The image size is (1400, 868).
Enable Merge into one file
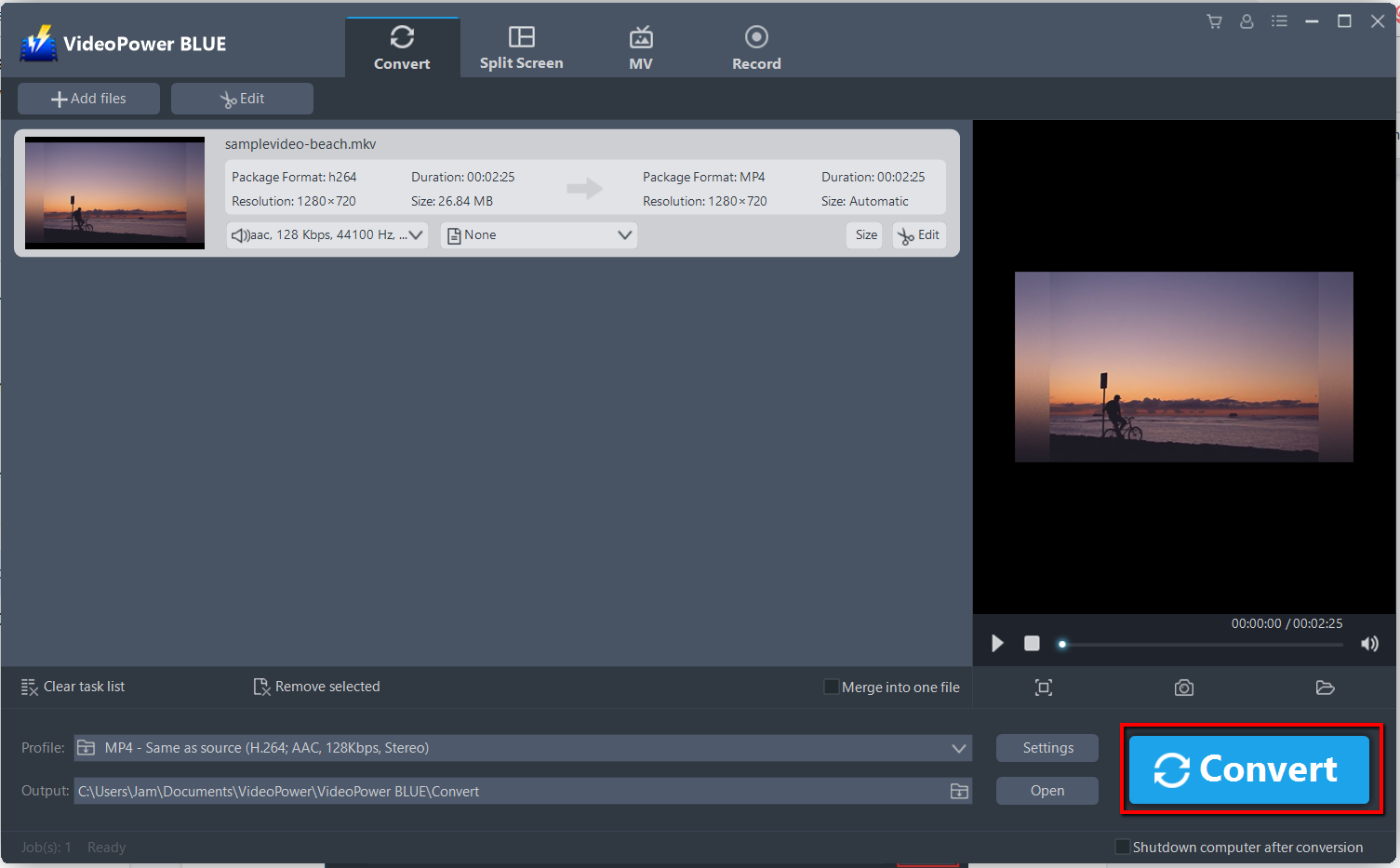pos(830,687)
